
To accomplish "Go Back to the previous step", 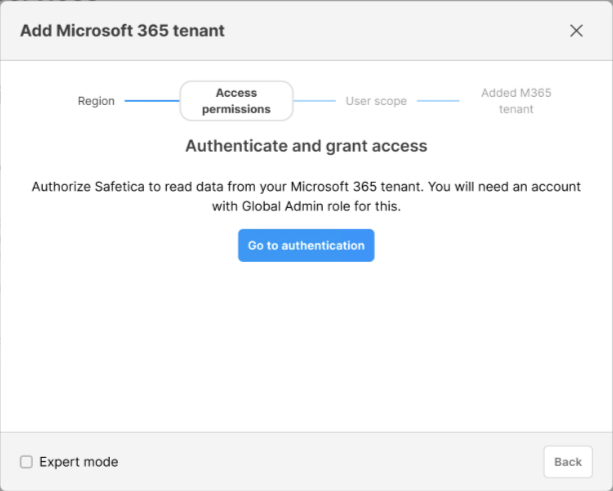I will pos(568,462).
